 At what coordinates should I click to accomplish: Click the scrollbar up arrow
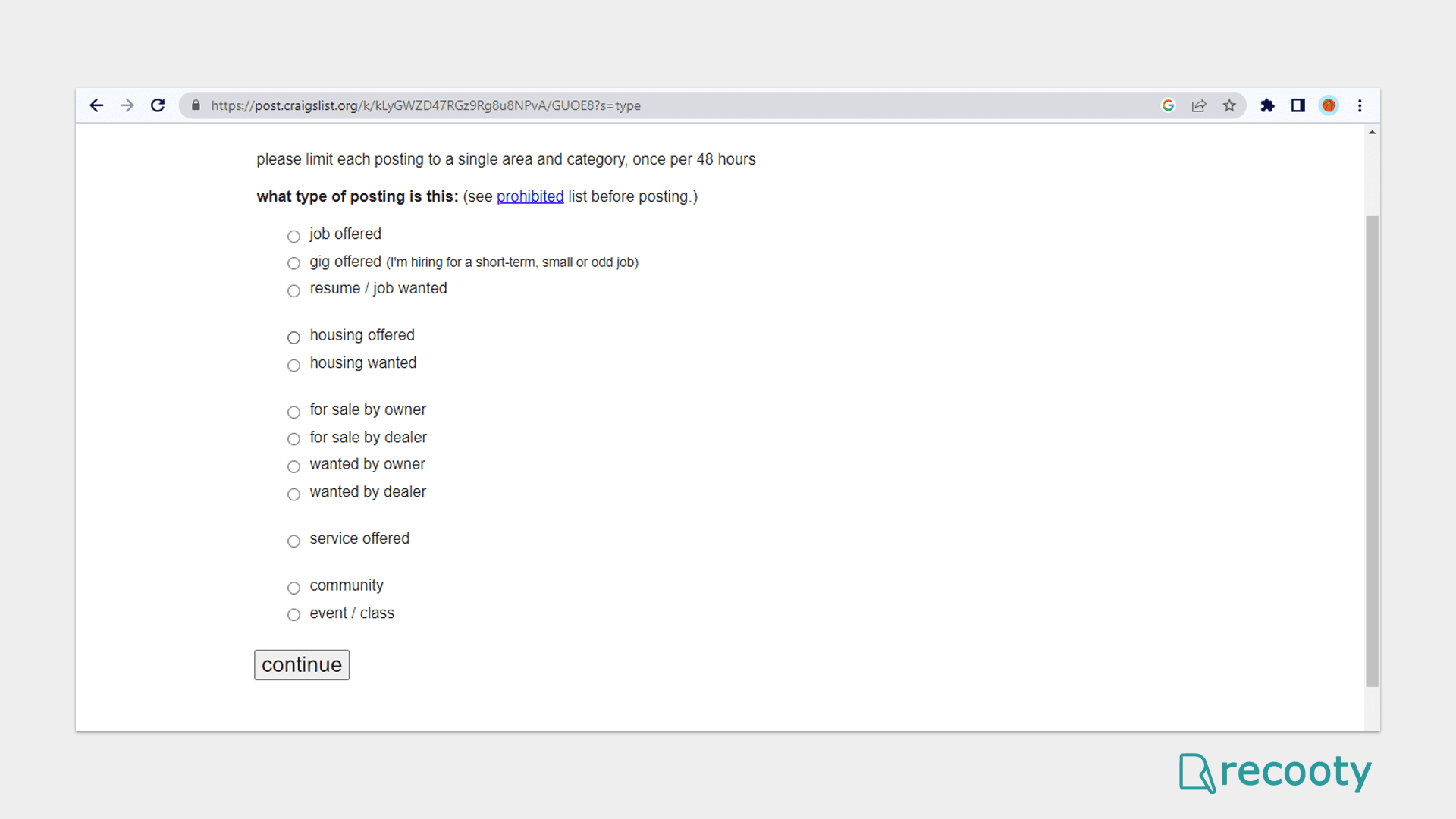click(1372, 133)
